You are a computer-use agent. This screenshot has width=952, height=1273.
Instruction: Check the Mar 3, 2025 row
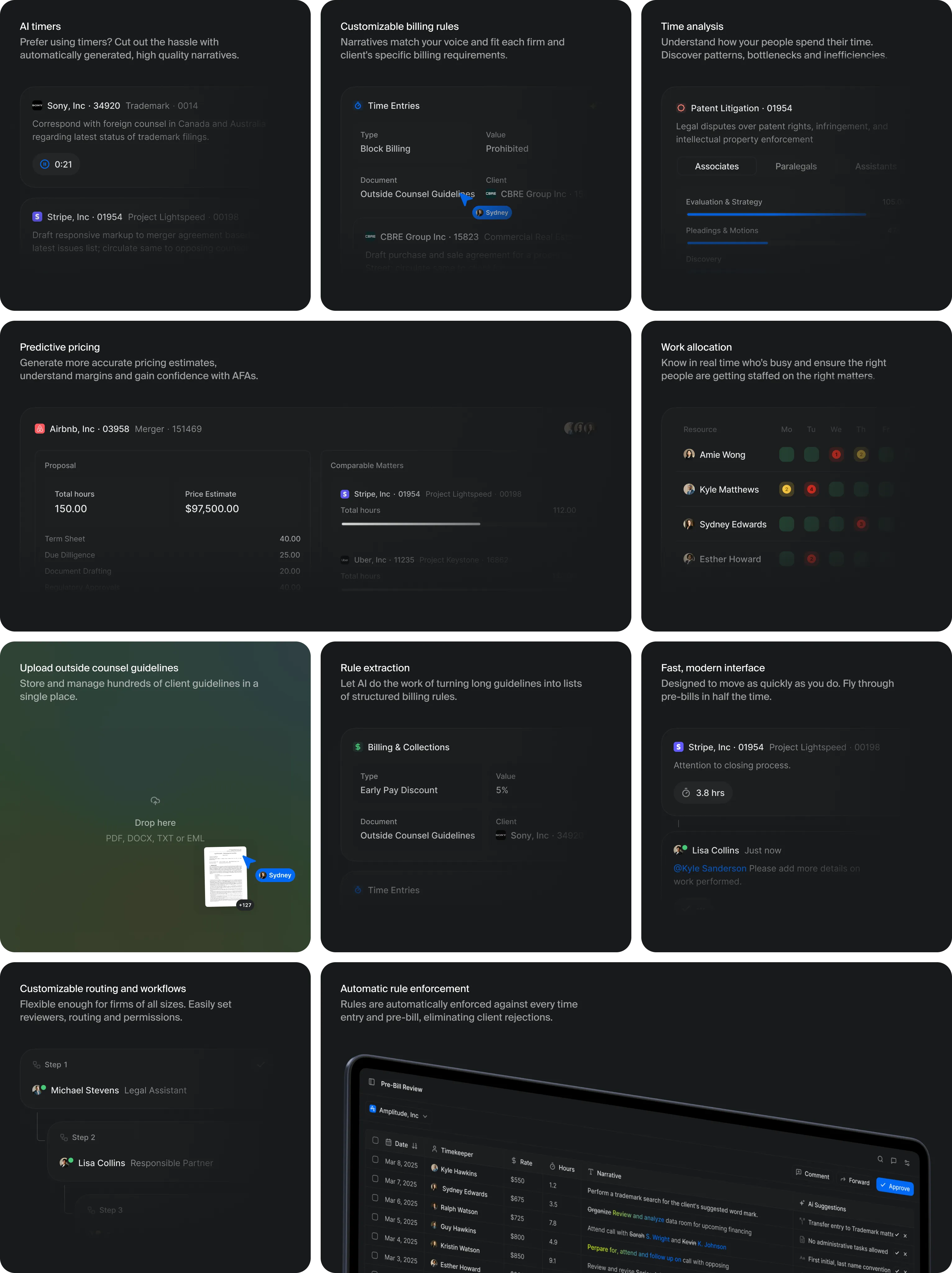[x=375, y=1255]
